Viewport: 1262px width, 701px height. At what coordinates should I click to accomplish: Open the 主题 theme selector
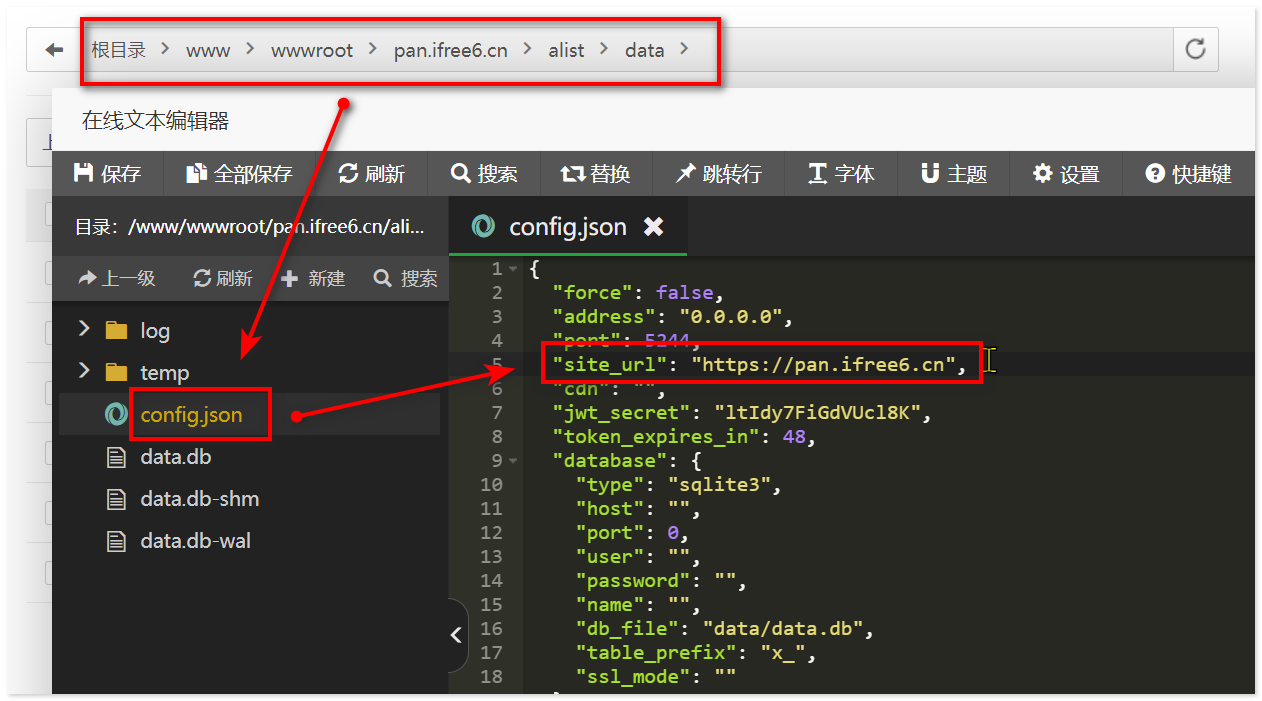pos(953,174)
